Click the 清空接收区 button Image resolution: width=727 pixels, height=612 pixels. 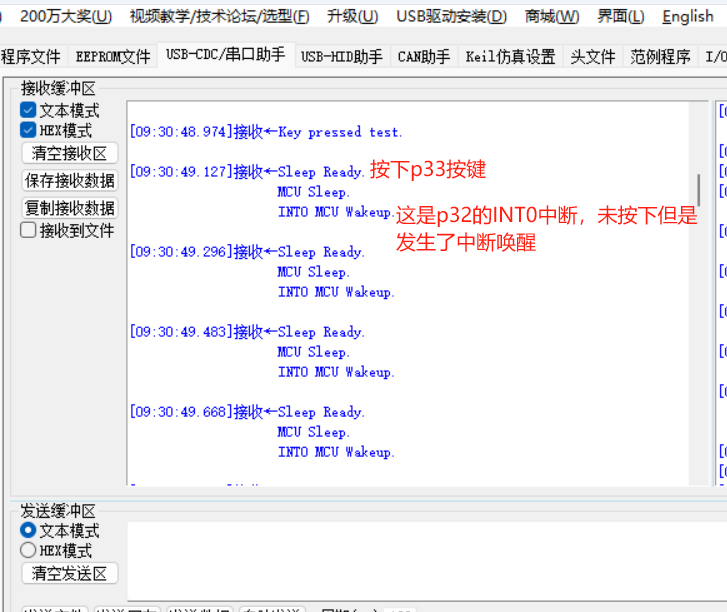click(x=70, y=153)
